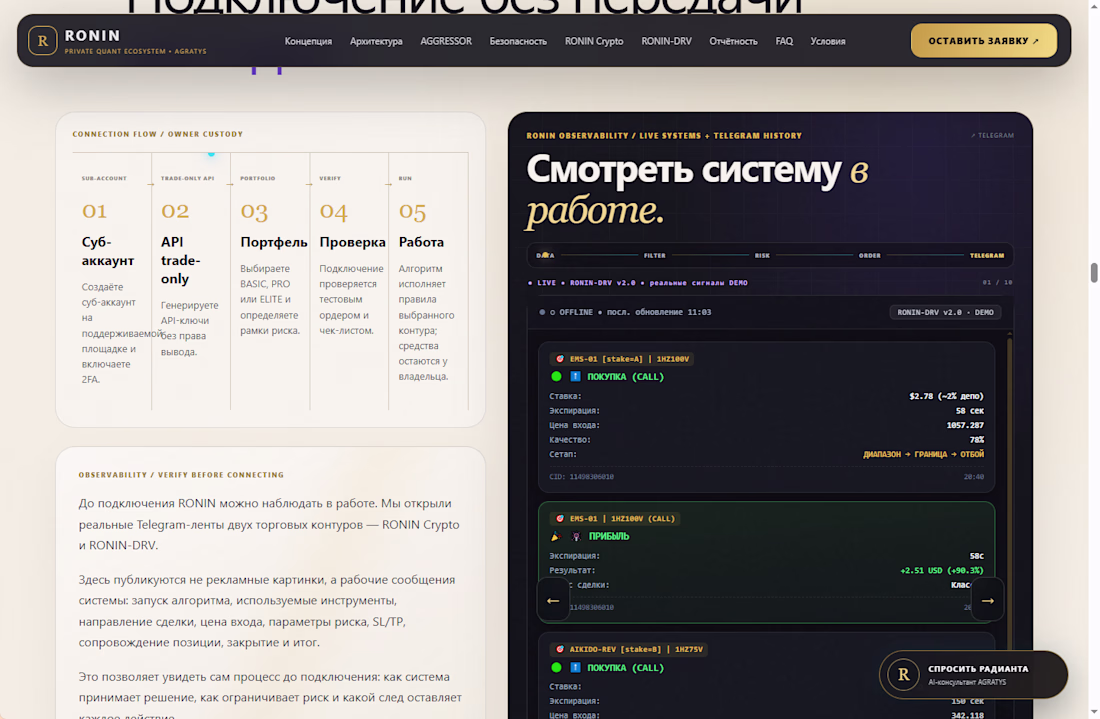Open Отчётность from the navbar
This screenshot has width=1100, height=719.
(x=733, y=41)
